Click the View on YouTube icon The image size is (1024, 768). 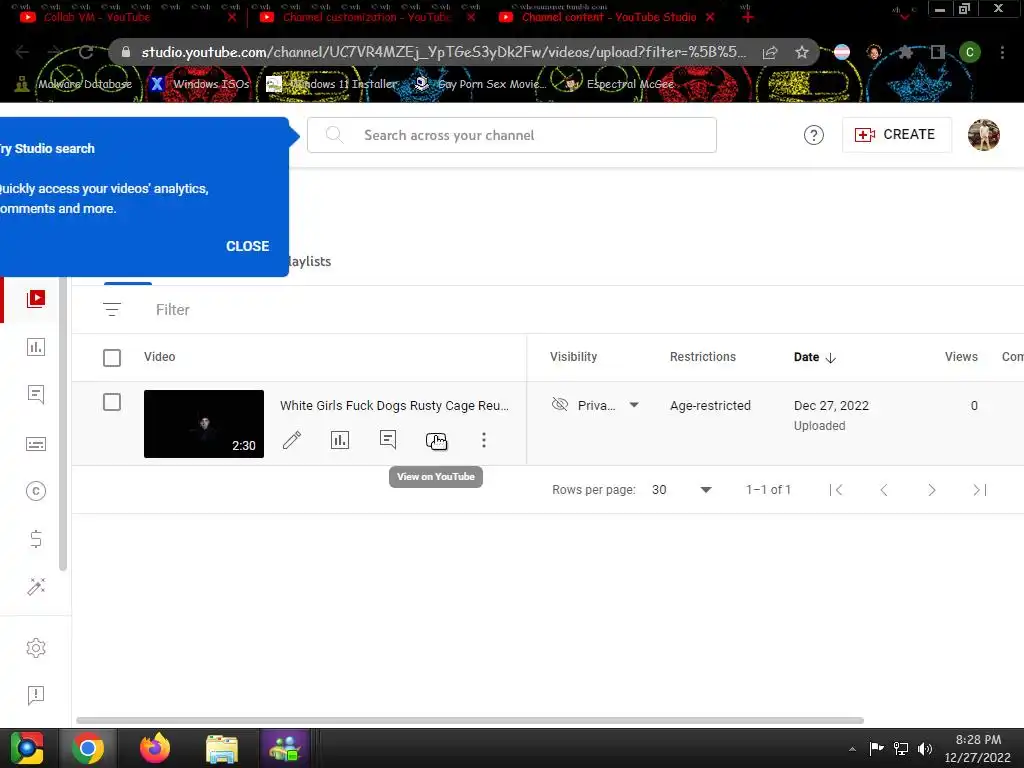436,441
